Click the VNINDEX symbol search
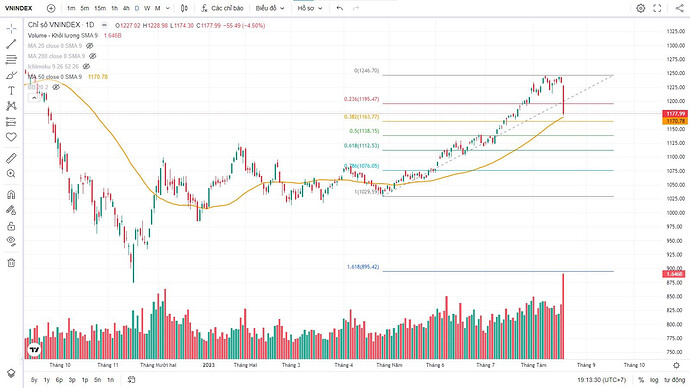 pyautogui.click(x=18, y=8)
